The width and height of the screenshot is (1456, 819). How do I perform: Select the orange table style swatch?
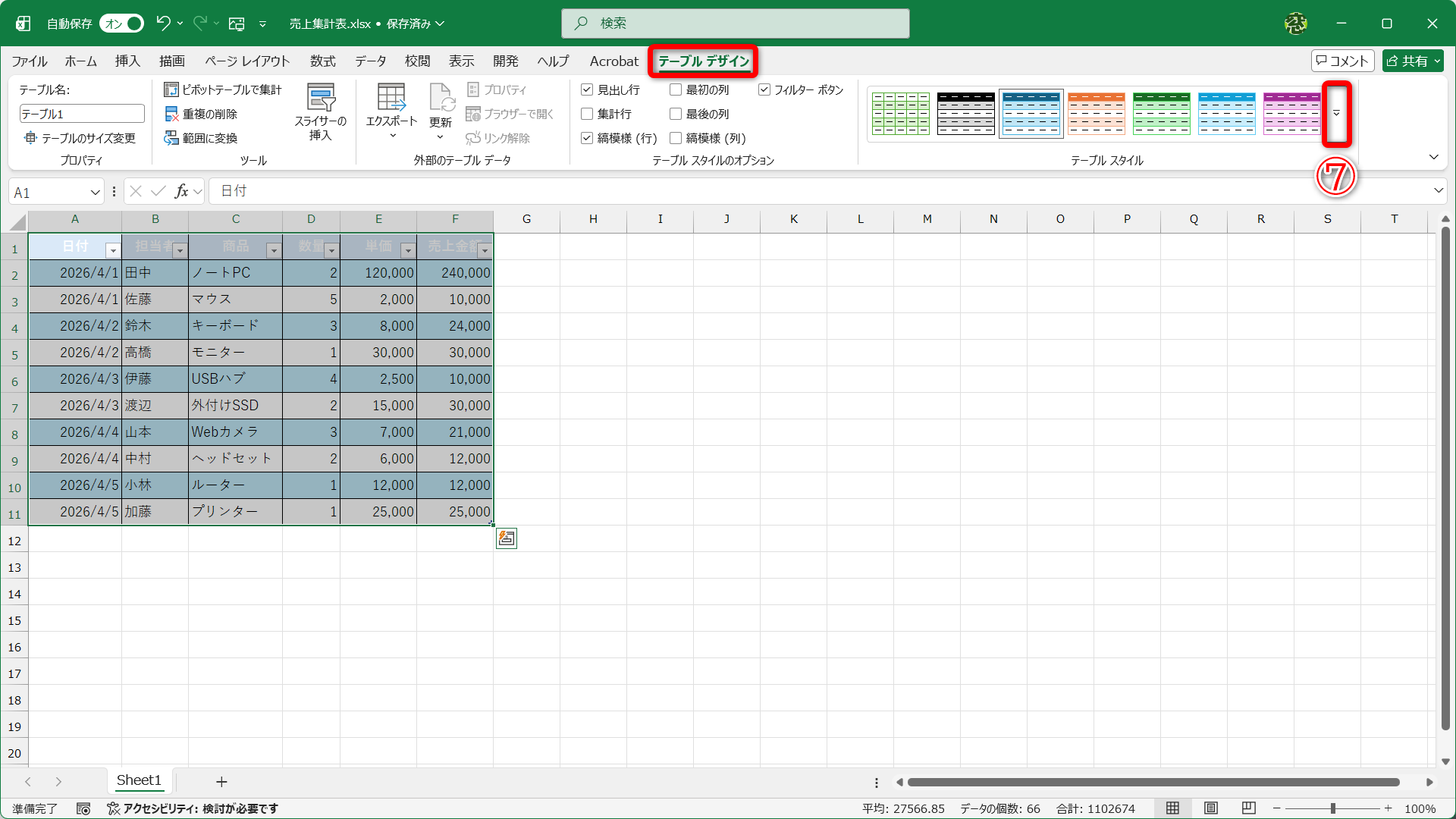point(1096,114)
